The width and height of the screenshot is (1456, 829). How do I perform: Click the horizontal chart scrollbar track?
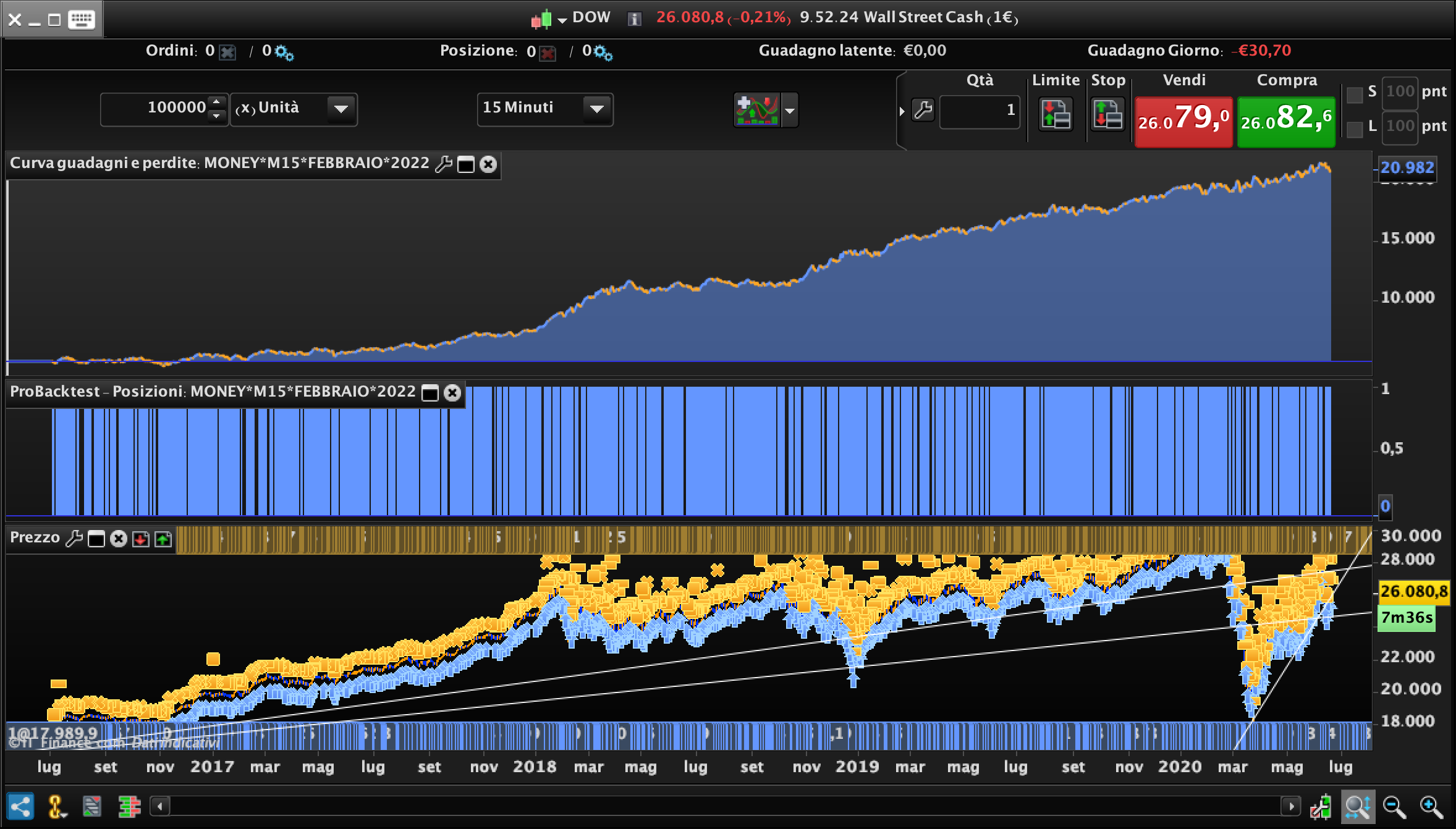coord(723,806)
